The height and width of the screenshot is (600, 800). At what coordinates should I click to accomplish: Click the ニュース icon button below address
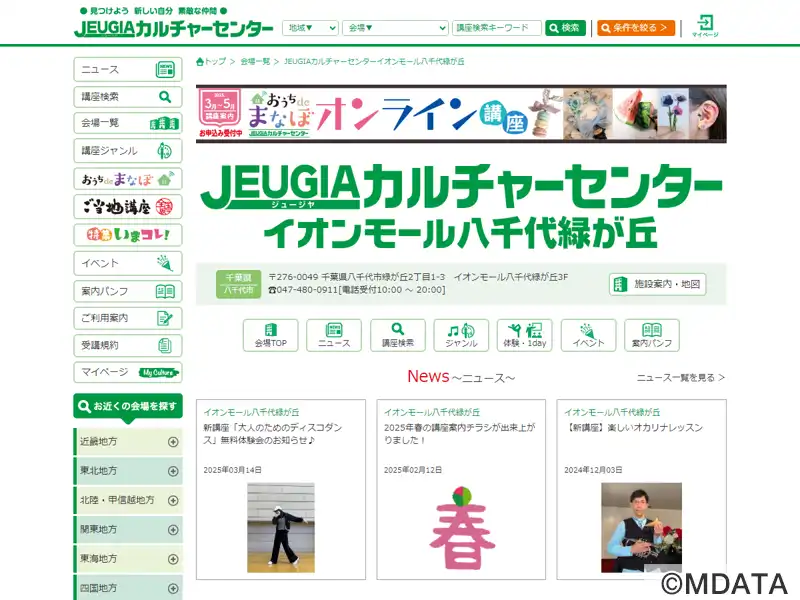click(x=334, y=335)
